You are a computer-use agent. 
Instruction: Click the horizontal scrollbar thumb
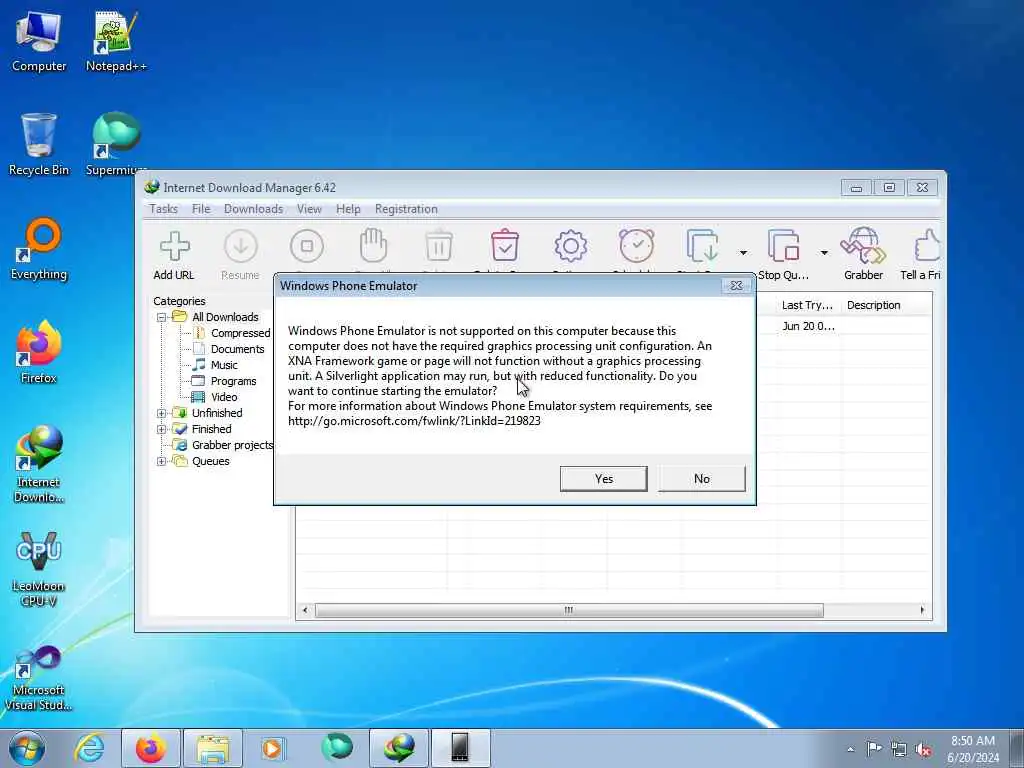coord(569,610)
